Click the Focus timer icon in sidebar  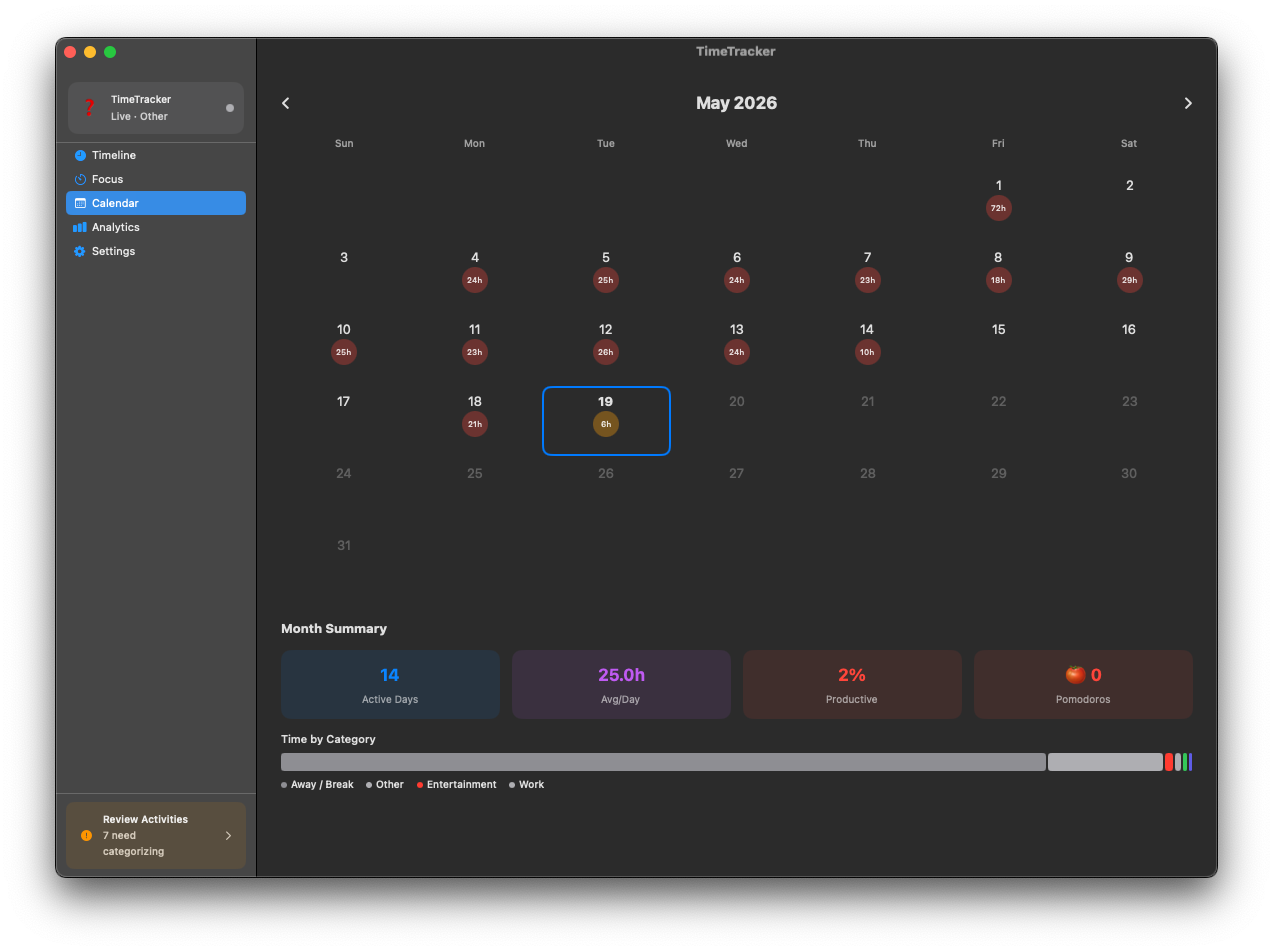click(80, 179)
